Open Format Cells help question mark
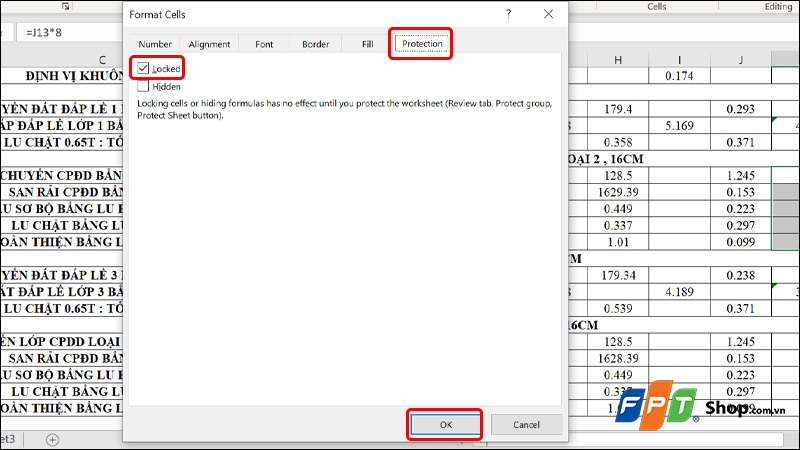This screenshot has width=800, height=450. tap(508, 14)
